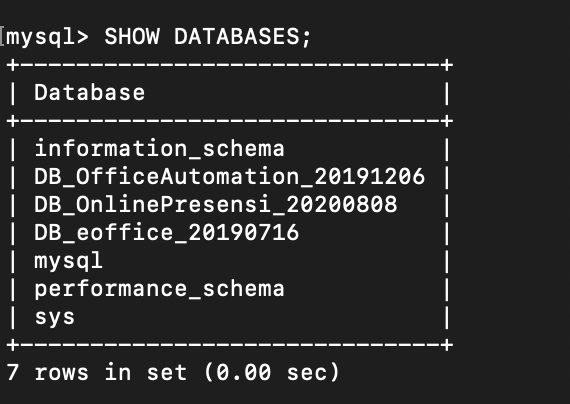
Task: Click the 20200808 date suffix
Action: click(x=342, y=204)
